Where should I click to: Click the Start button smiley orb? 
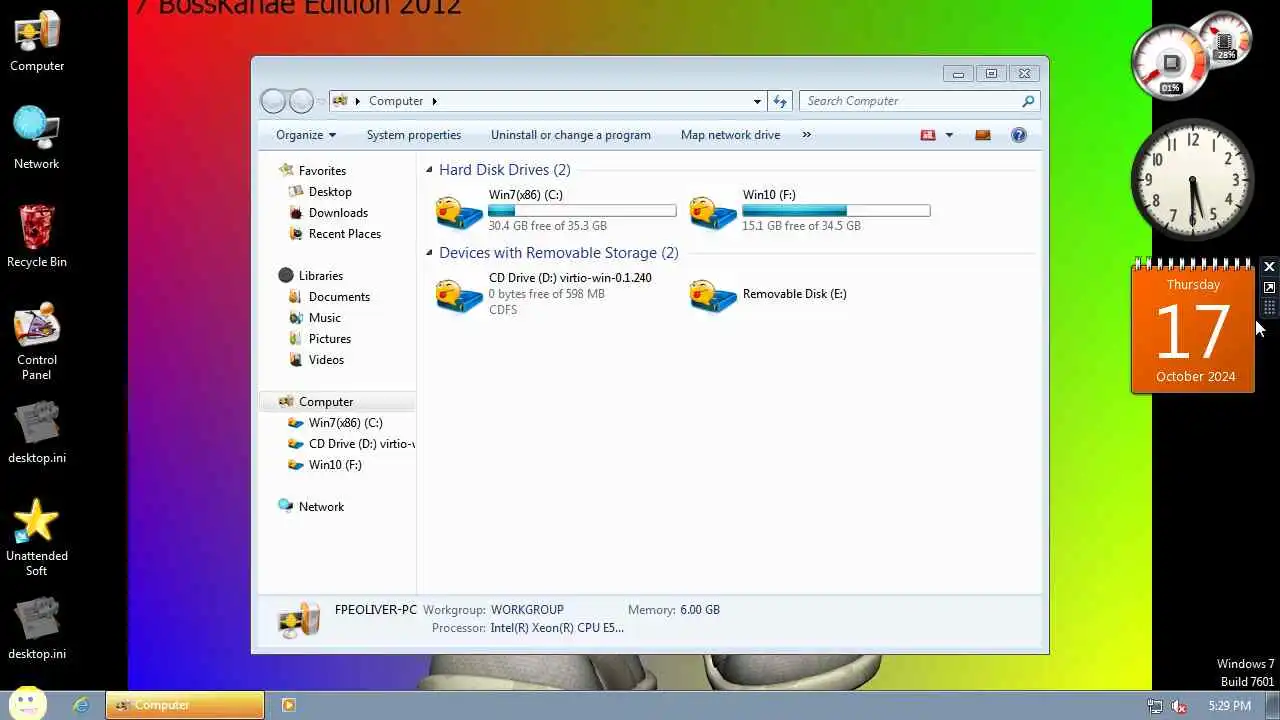(x=28, y=703)
